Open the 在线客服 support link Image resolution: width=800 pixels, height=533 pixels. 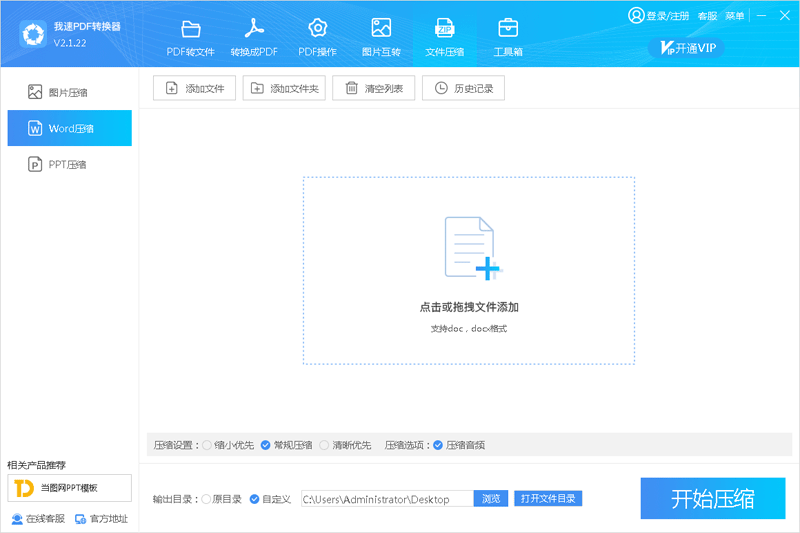pyautogui.click(x=38, y=518)
